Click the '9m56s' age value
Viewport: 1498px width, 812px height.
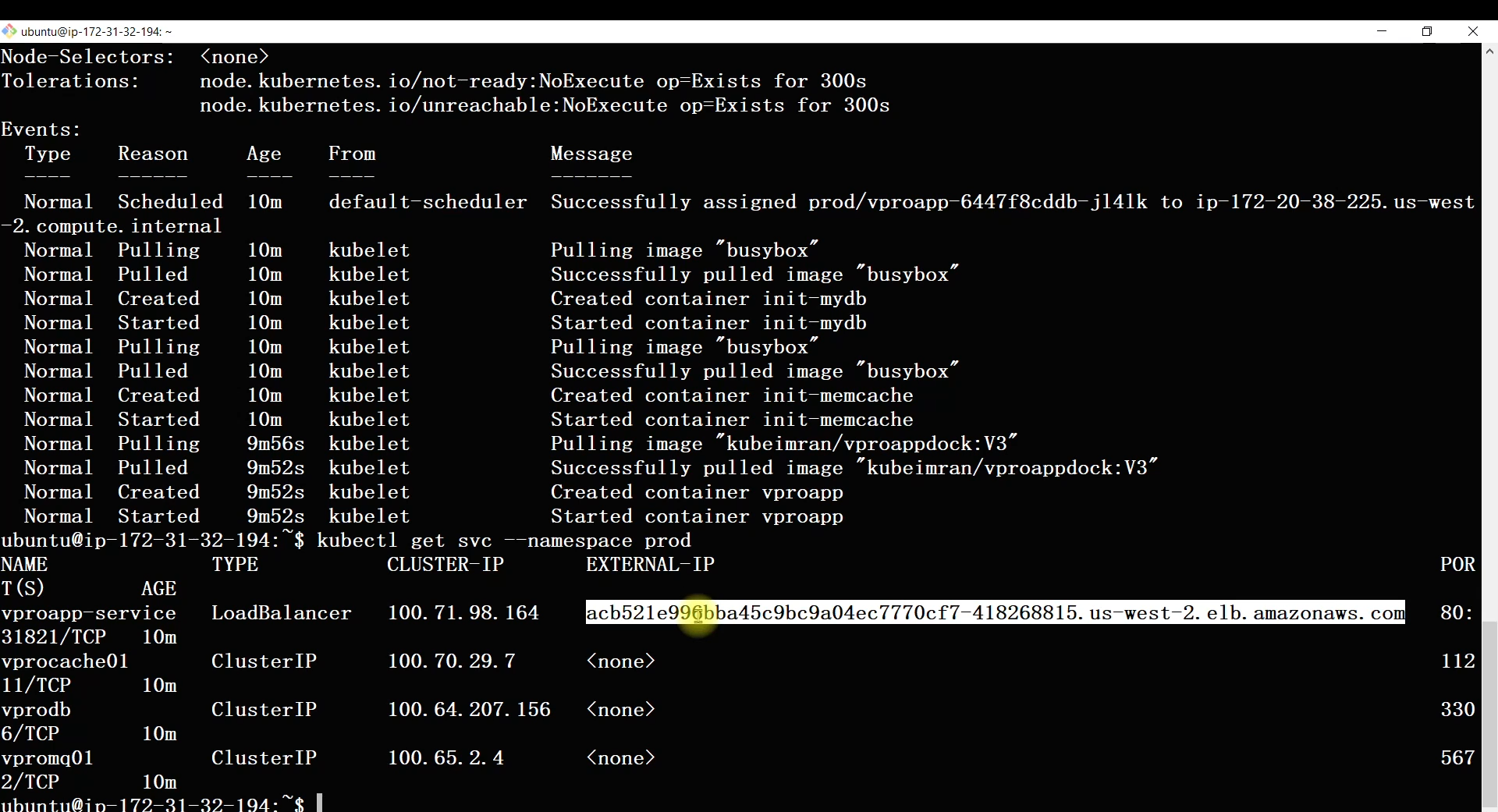point(275,444)
